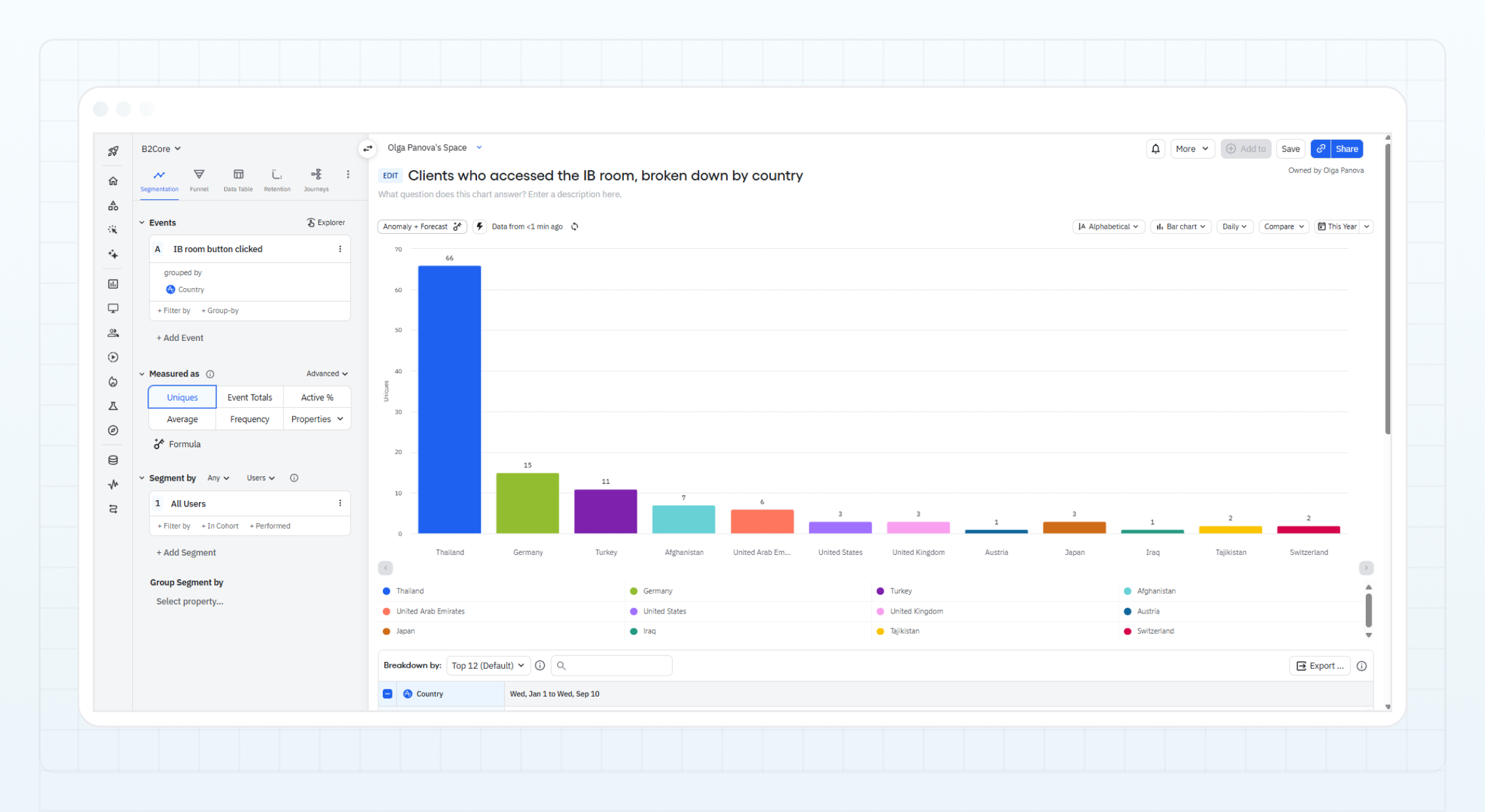1485x812 pixels.
Task: Select Event Totals measurement option
Action: coord(249,398)
